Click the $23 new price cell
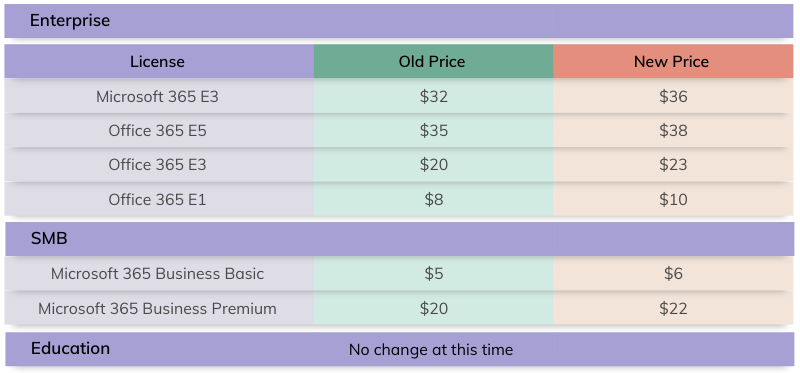The image size is (800, 373). click(x=673, y=165)
